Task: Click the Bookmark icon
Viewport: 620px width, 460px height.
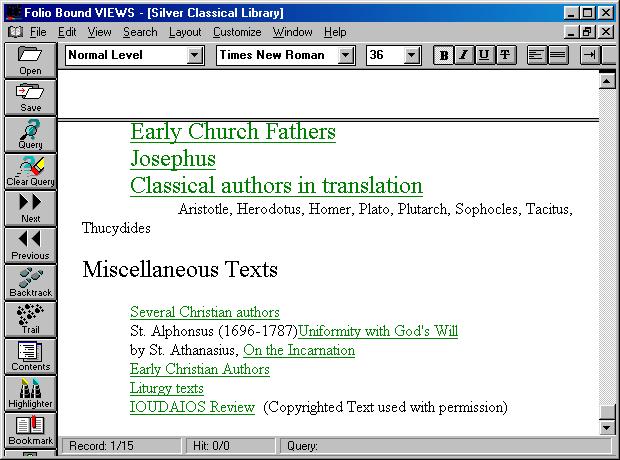Action: 30,431
